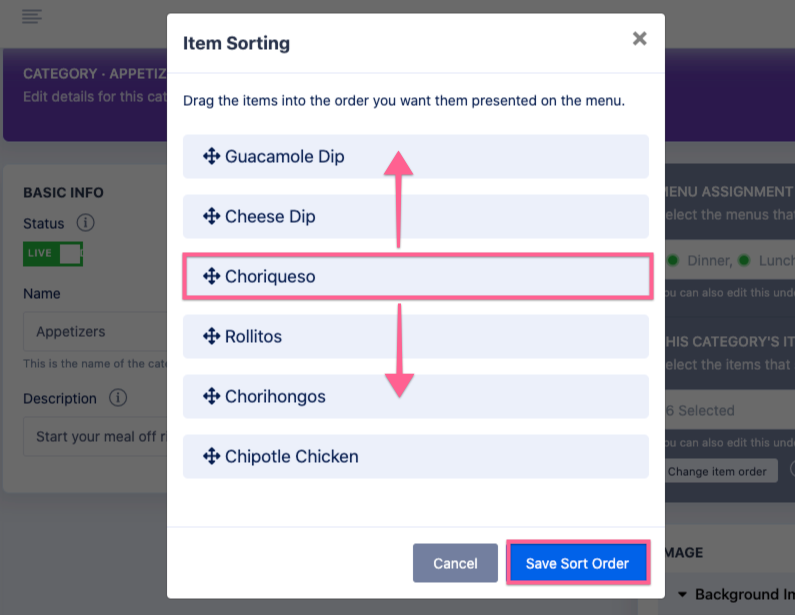
Task: Click move icon beside Chorihongos
Action: coord(211,397)
